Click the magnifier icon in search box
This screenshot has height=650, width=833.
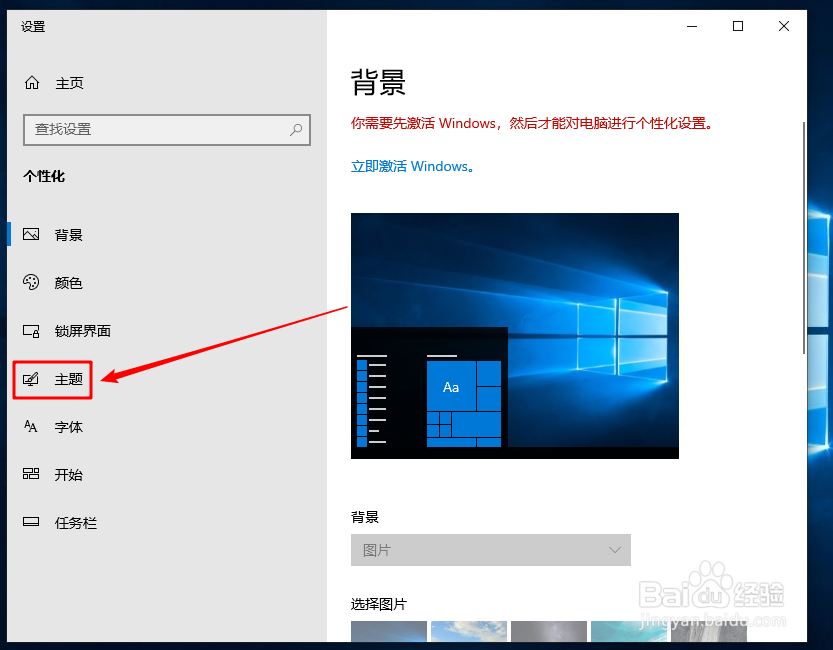[x=296, y=130]
